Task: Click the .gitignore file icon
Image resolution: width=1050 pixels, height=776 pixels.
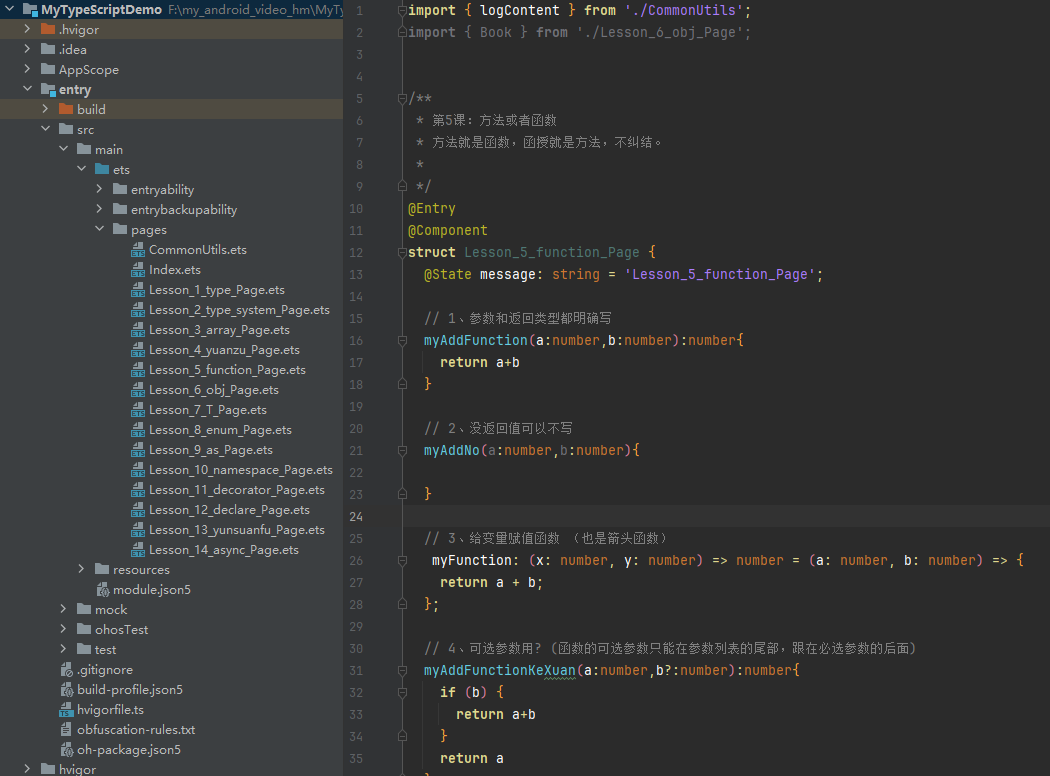Action: (66, 670)
